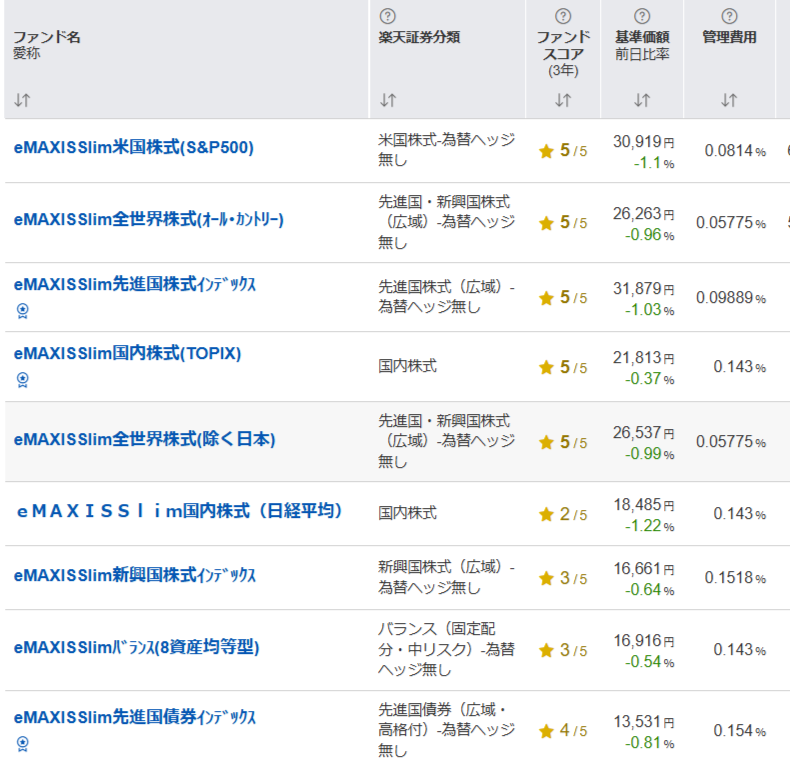
Task: Sort by 楽天証券分類 column arrows
Action: pyautogui.click(x=388, y=100)
